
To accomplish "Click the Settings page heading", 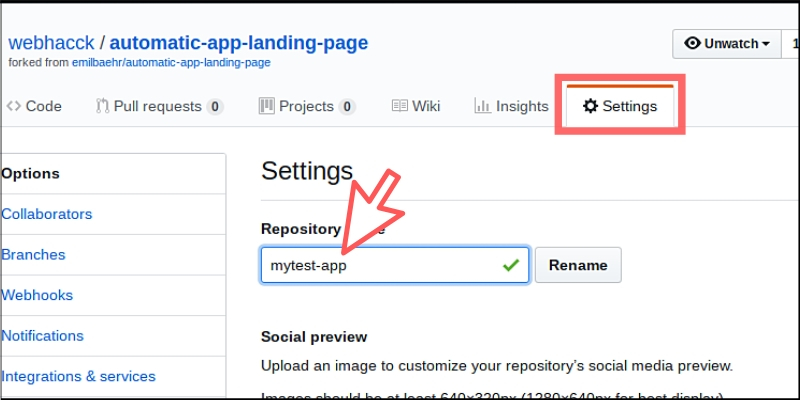I will coord(307,171).
